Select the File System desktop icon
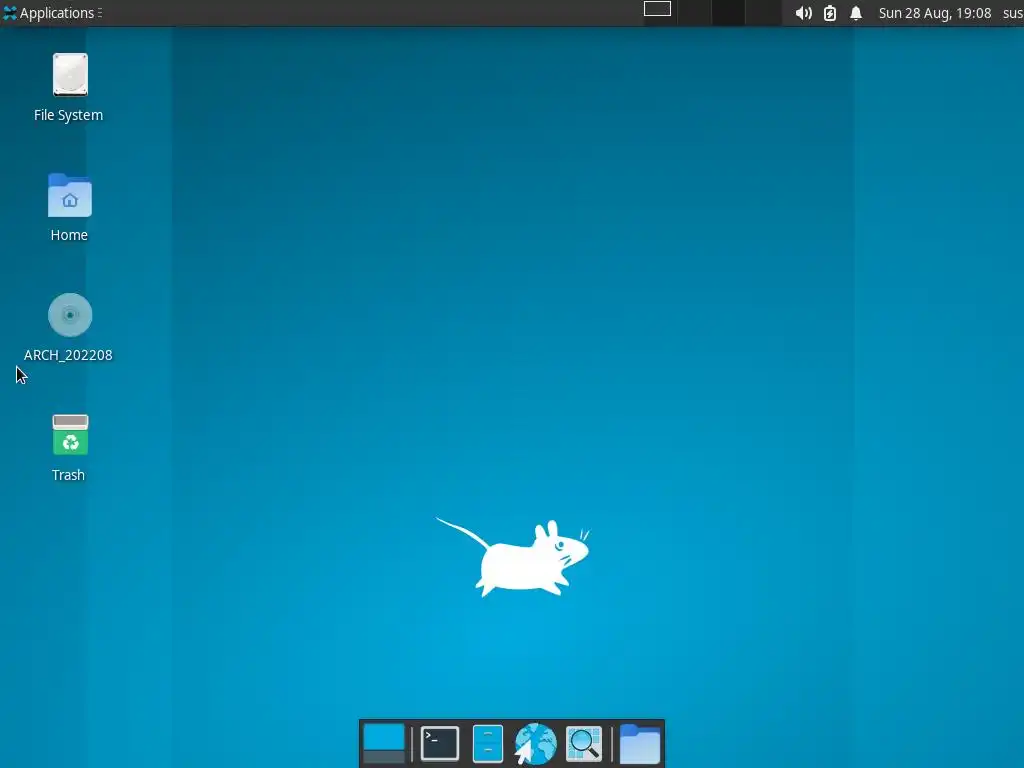This screenshot has width=1024, height=768. tap(70, 74)
